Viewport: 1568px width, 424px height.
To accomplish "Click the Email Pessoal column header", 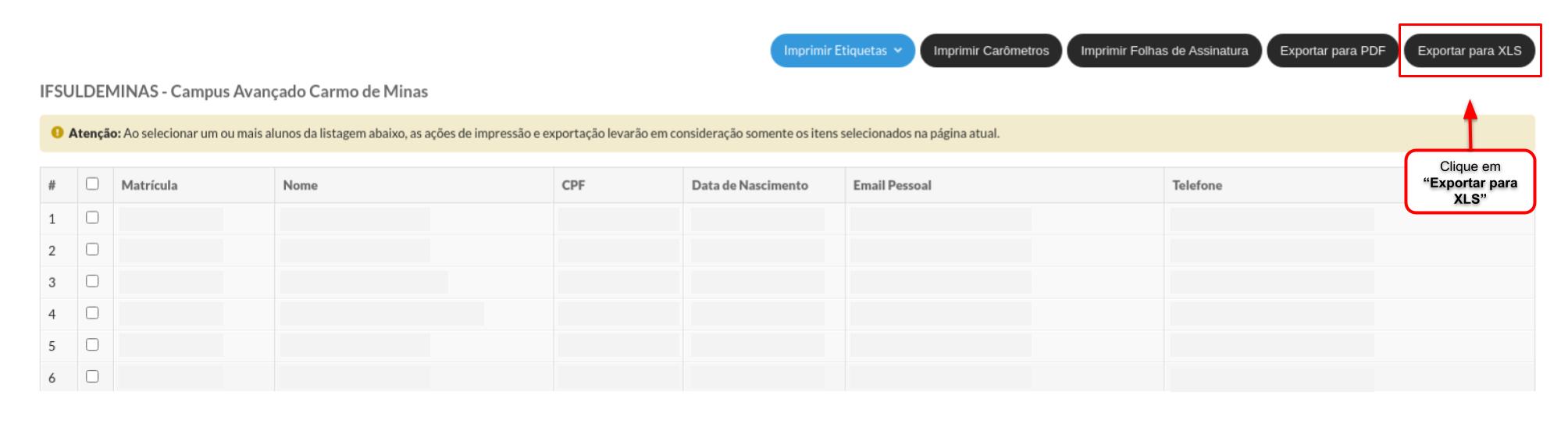I will pyautogui.click(x=892, y=186).
